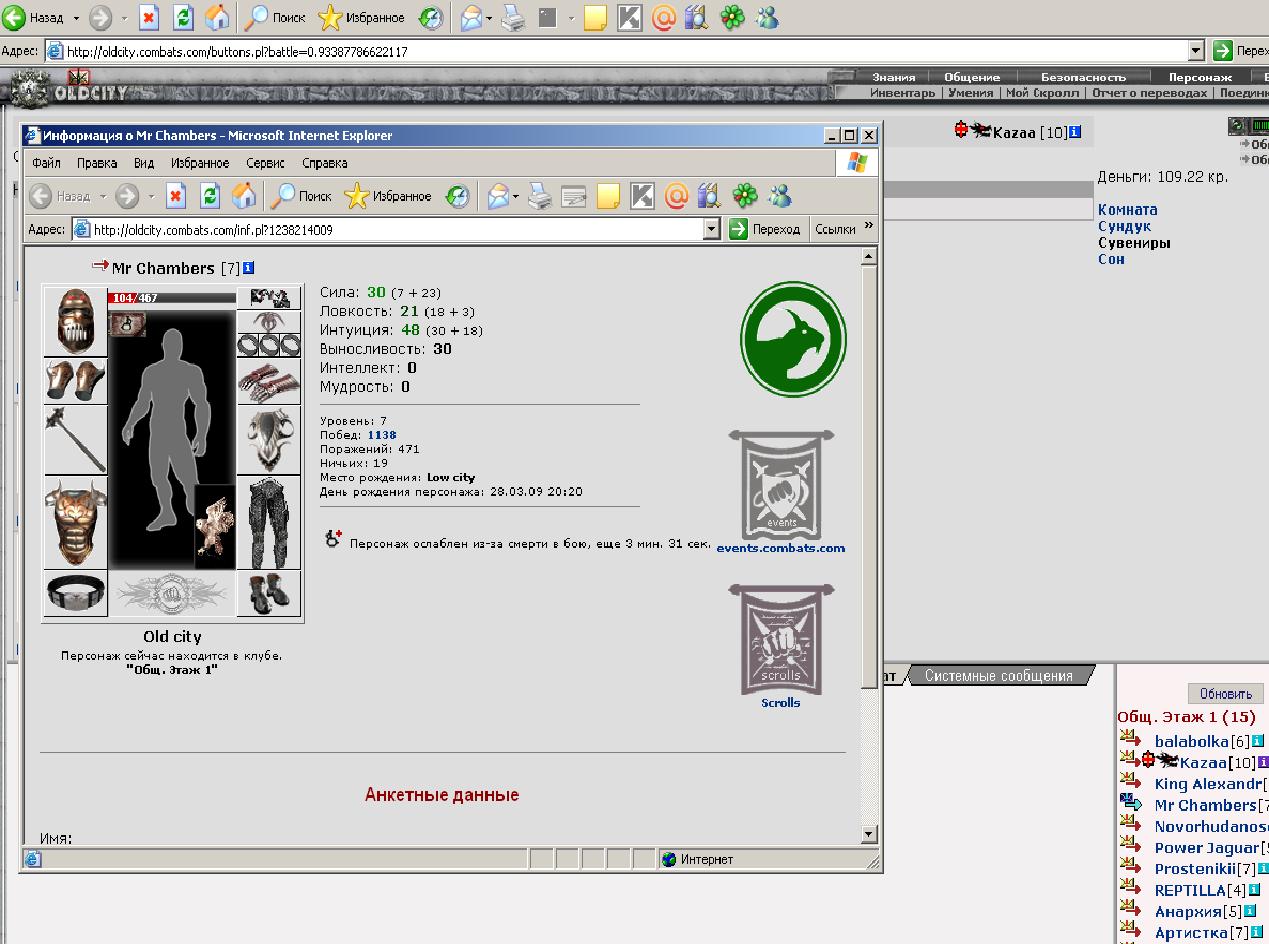Click events.combats.com link
The width and height of the screenshot is (1269, 944).
tap(781, 548)
